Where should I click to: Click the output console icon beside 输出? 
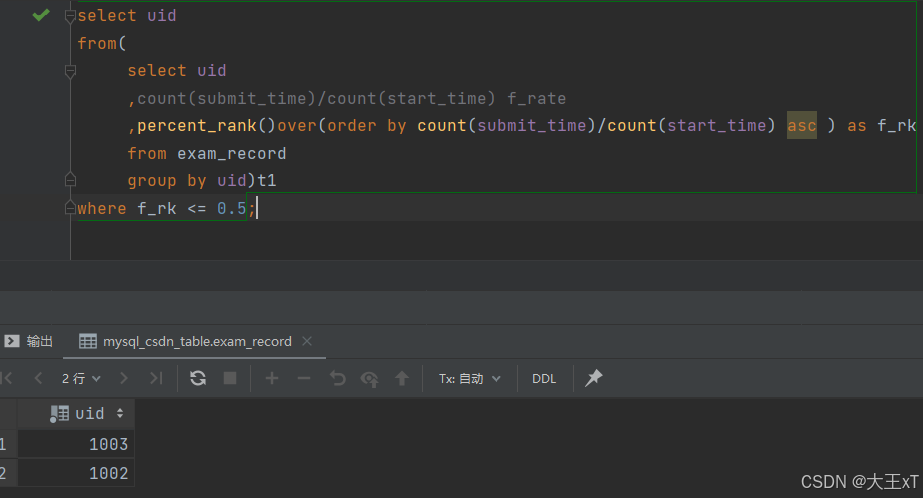click(12, 341)
